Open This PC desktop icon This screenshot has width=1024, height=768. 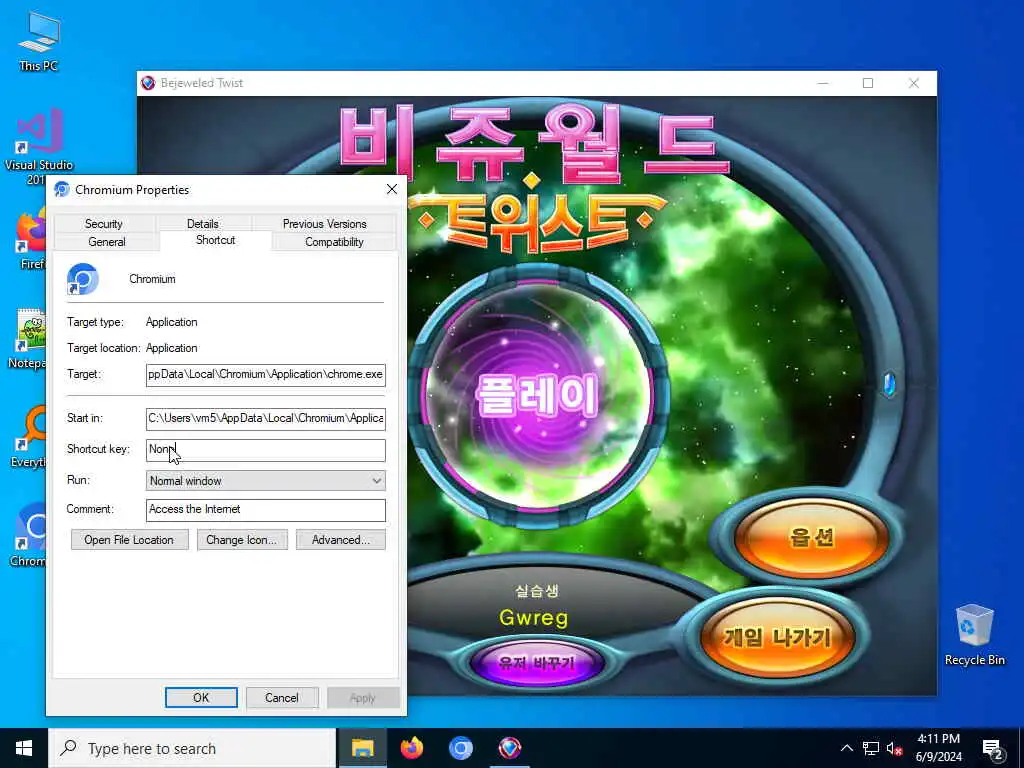[39, 40]
